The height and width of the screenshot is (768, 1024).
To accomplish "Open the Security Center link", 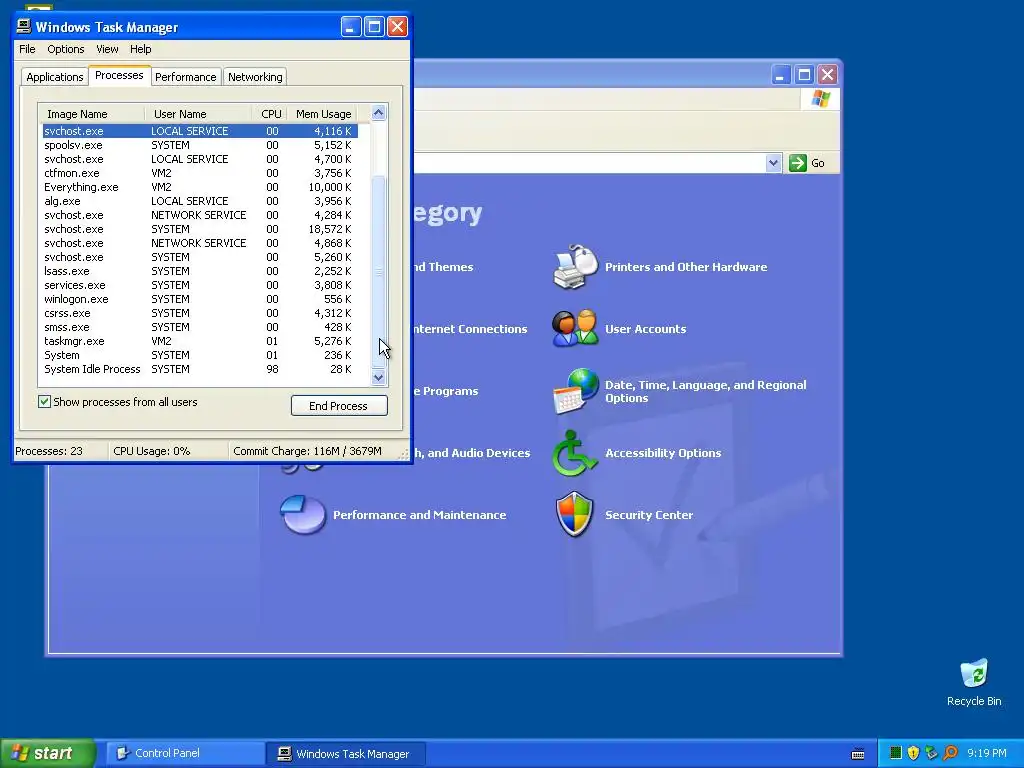I will 649,515.
